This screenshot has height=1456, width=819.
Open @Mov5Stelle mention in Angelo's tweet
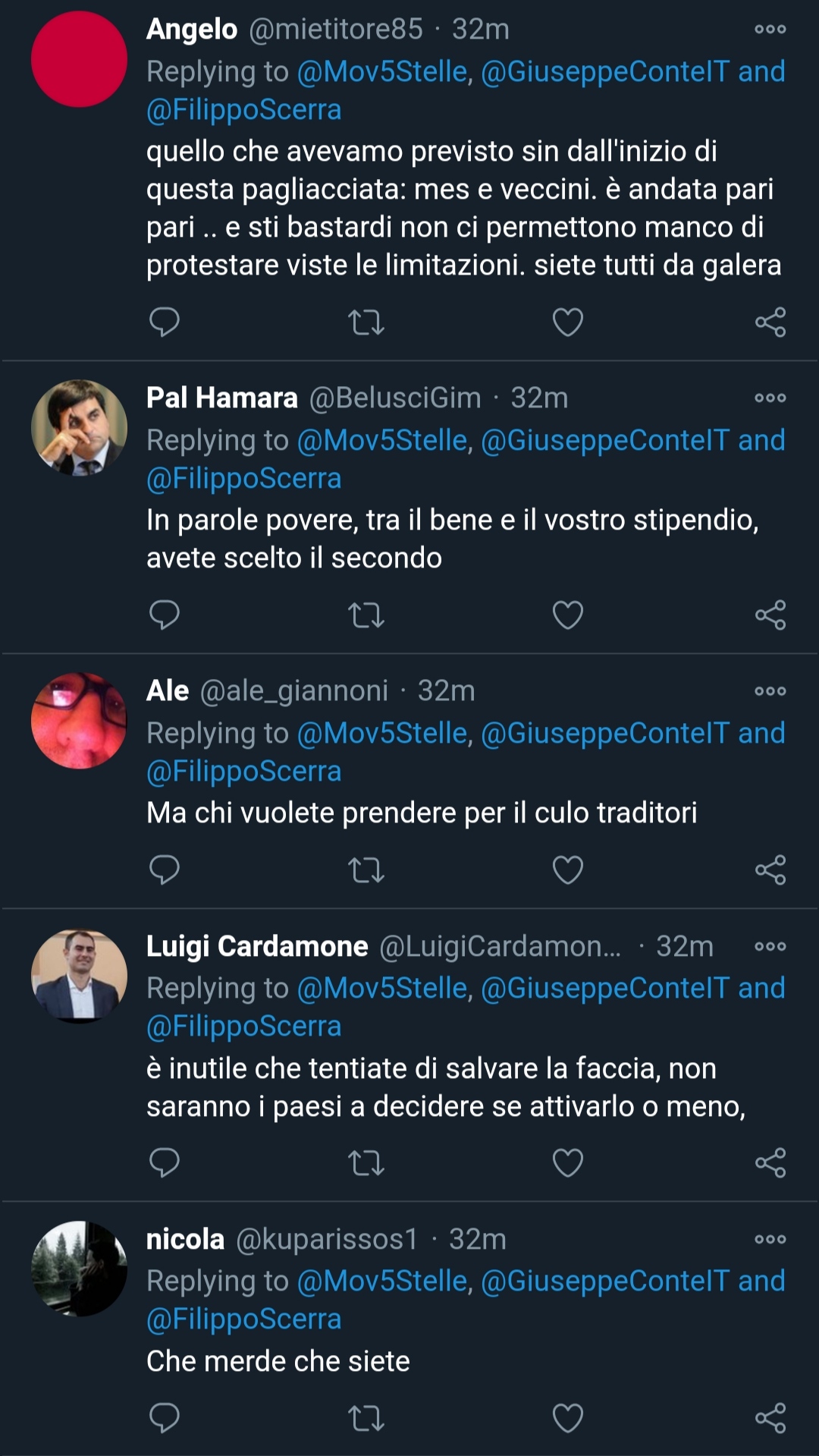pyautogui.click(x=383, y=72)
